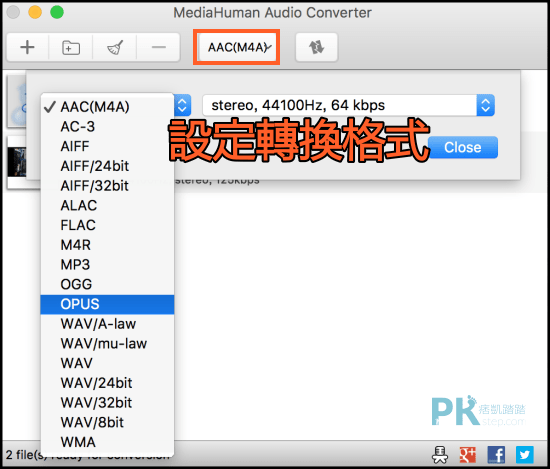The width and height of the screenshot is (550, 469).
Task: Click the first file's thumbnail in list
Action: (17, 101)
